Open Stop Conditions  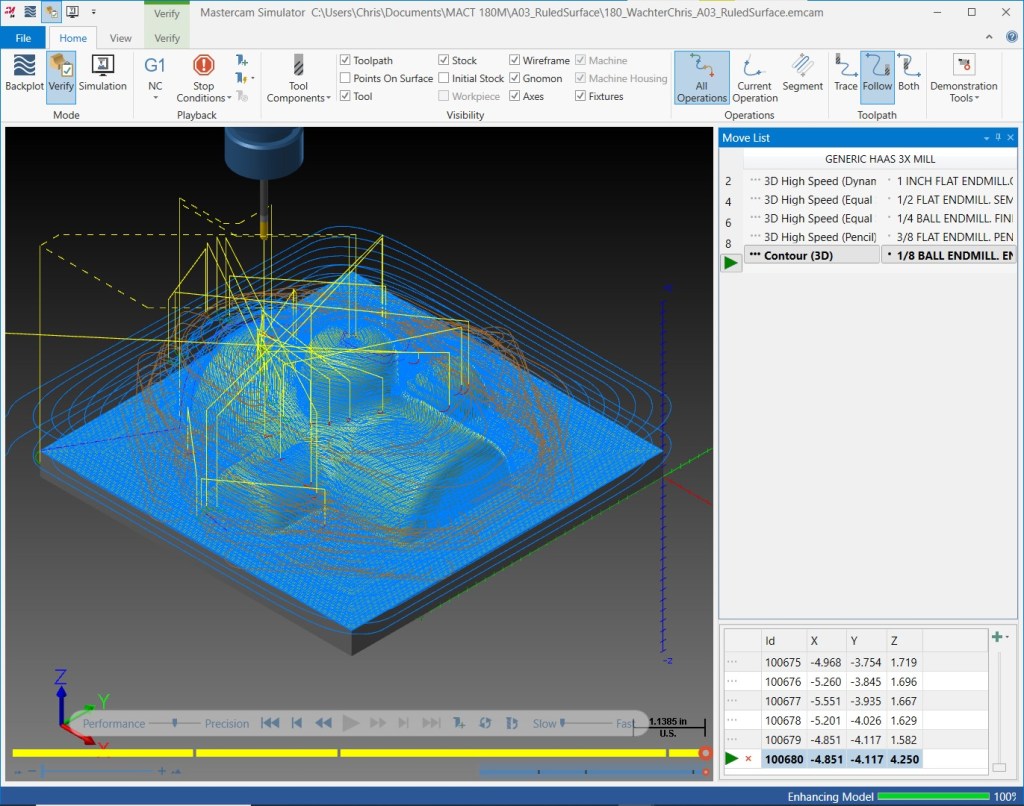pos(204,78)
